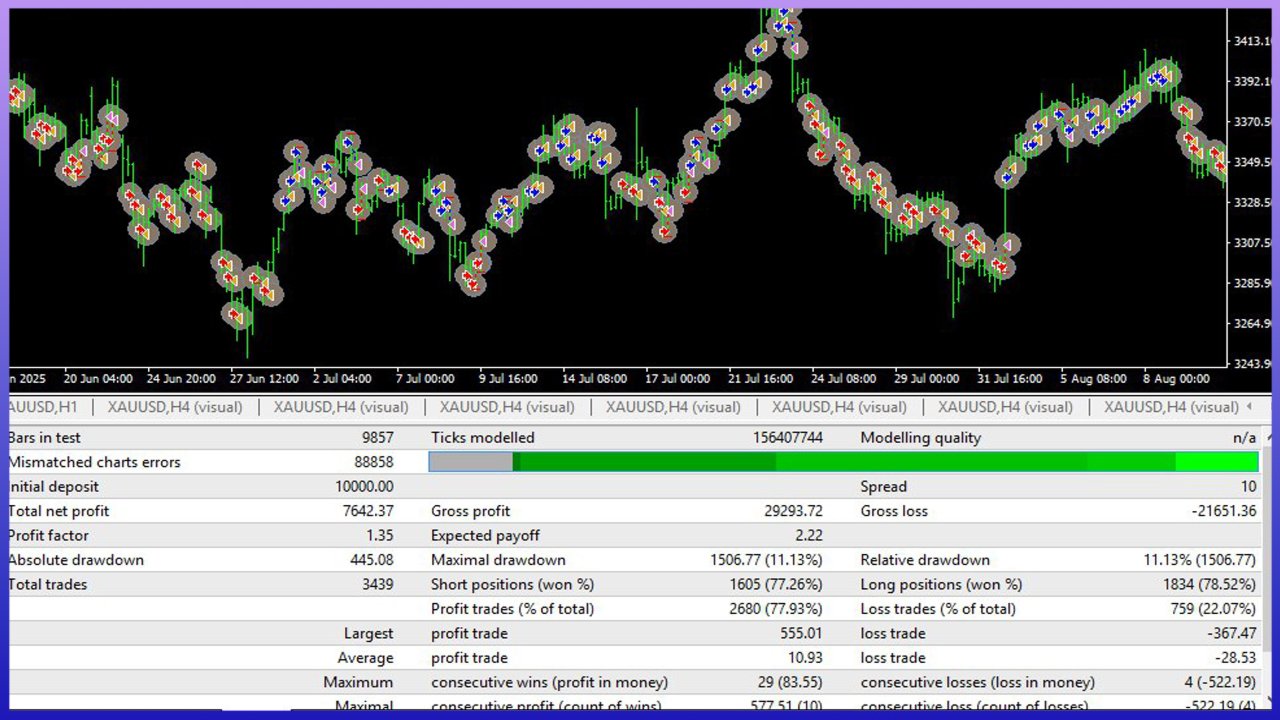The image size is (1280, 720).
Task: Click the Expected payoff value 2.22
Action: pos(810,536)
